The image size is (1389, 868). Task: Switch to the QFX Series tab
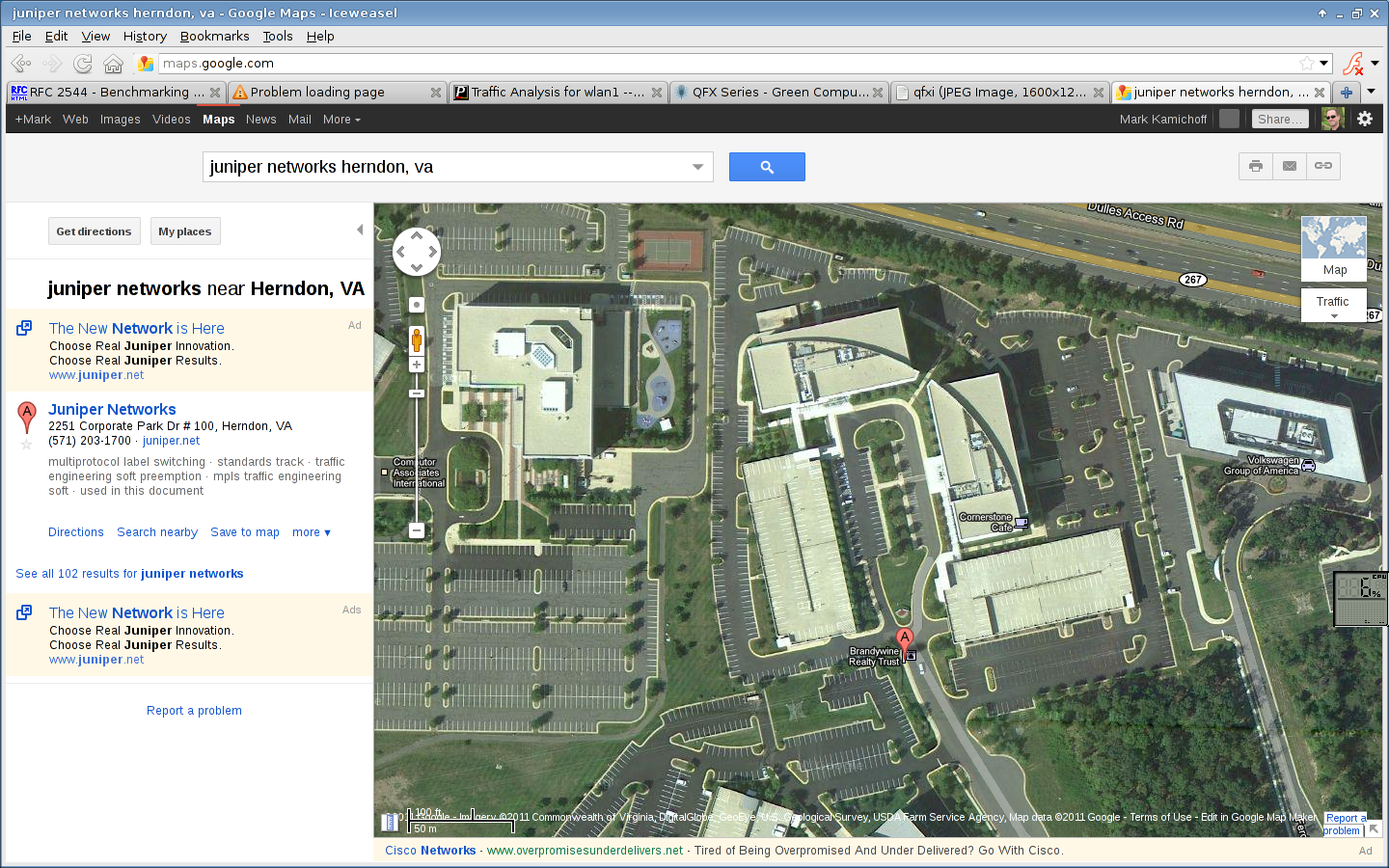[778, 93]
